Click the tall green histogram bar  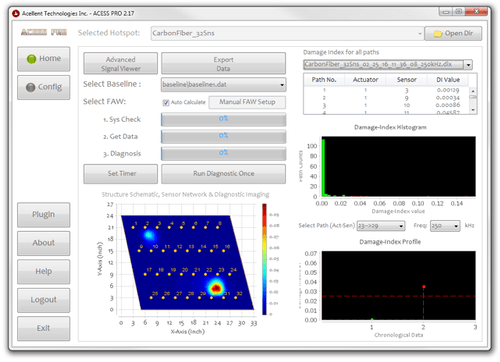click(x=323, y=168)
